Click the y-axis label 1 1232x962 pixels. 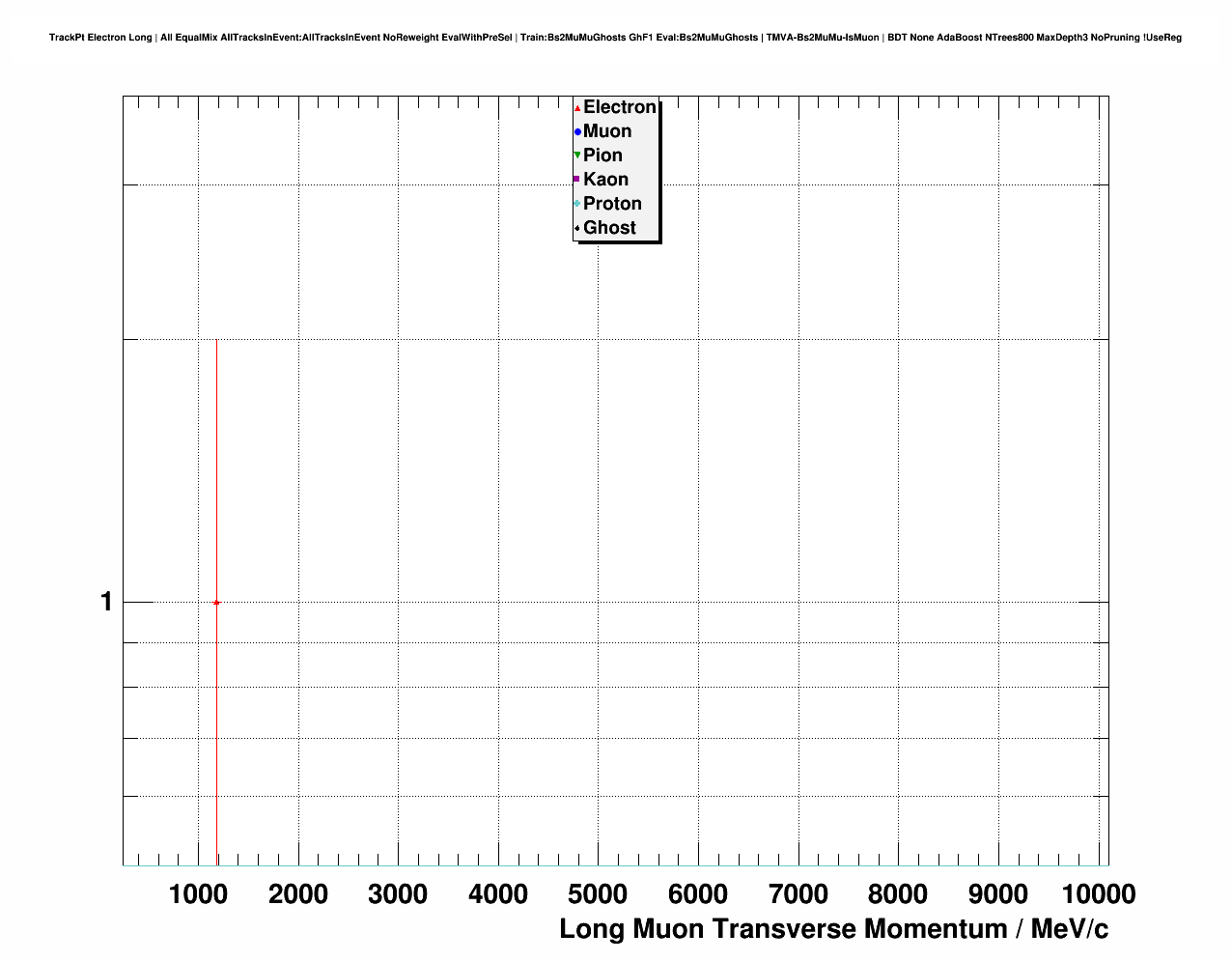(106, 602)
